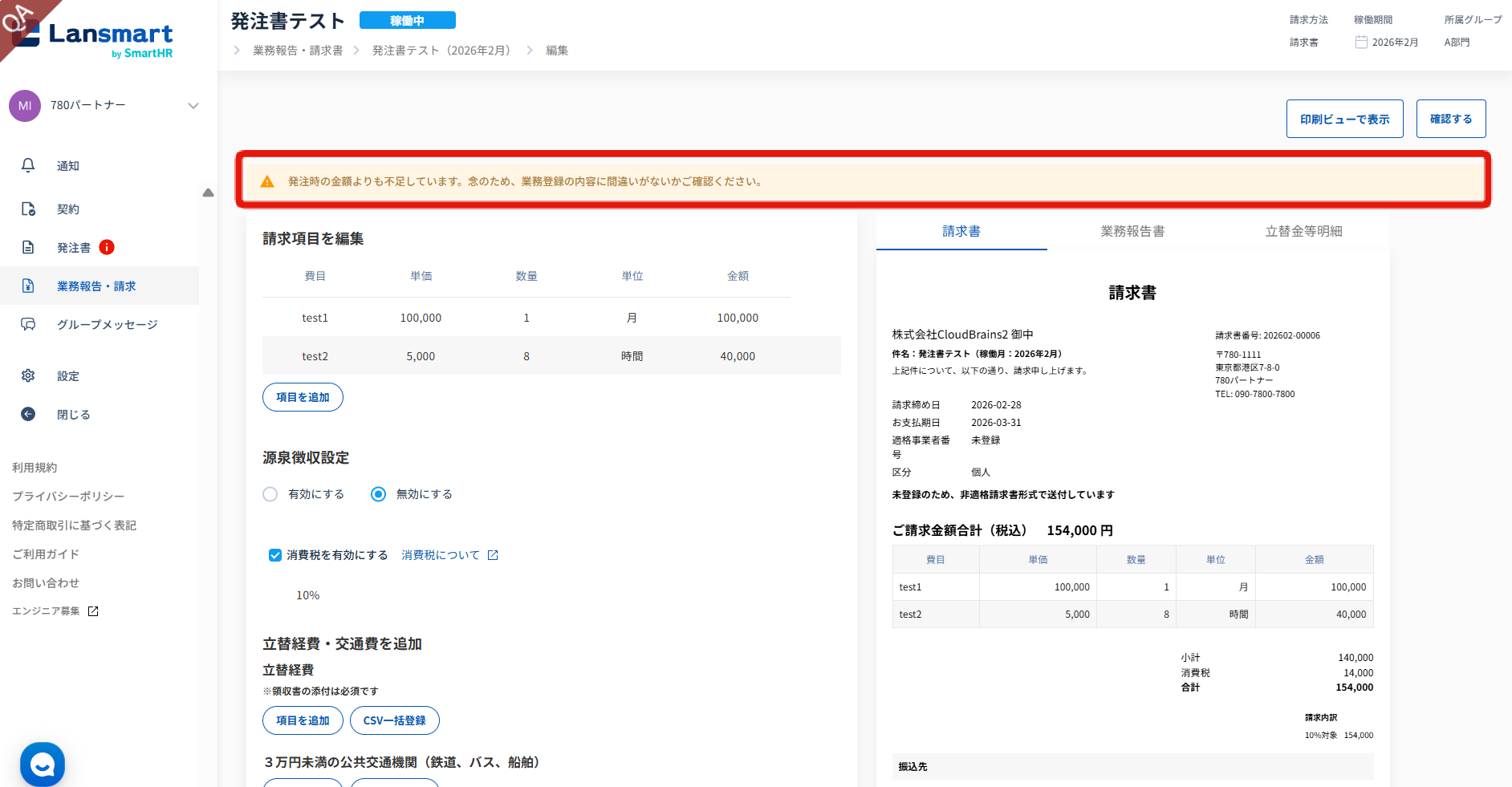Click 項目を追加 under 立替経費
1512x787 pixels.
(x=303, y=720)
